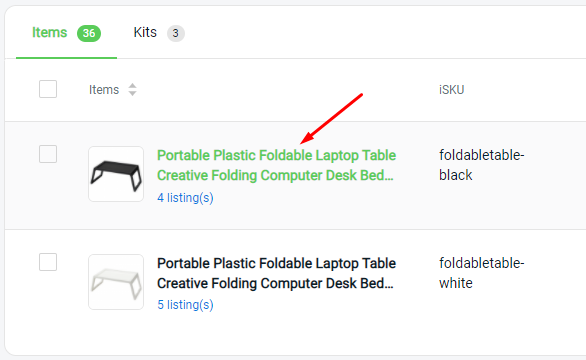
Task: Open the black-text Portable Plastic Foldable Laptop Table title
Action: click(276, 273)
